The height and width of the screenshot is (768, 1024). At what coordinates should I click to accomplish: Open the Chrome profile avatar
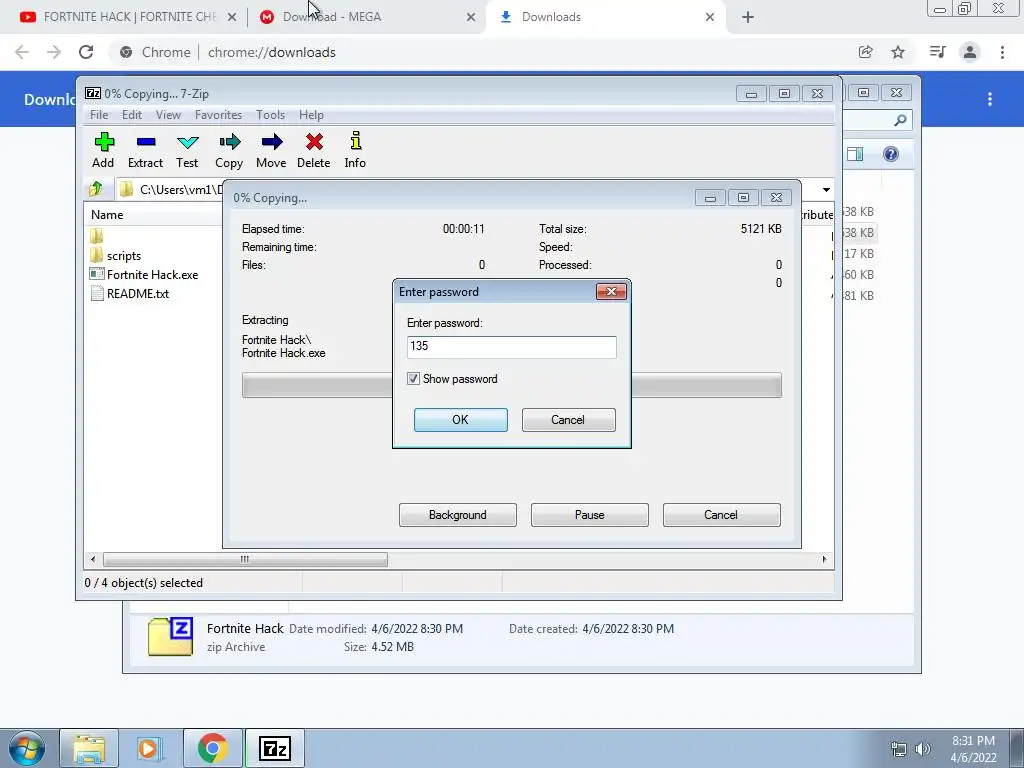(970, 52)
